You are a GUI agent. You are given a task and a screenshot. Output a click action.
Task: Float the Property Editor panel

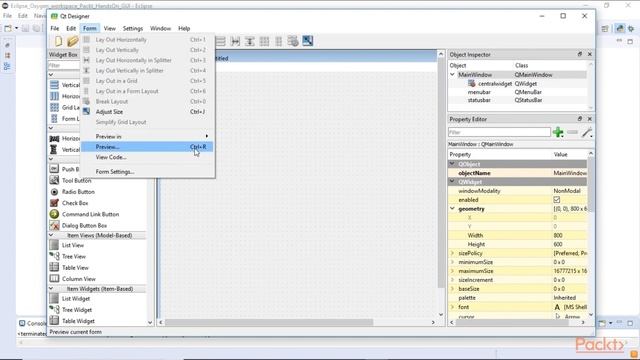coord(580,119)
